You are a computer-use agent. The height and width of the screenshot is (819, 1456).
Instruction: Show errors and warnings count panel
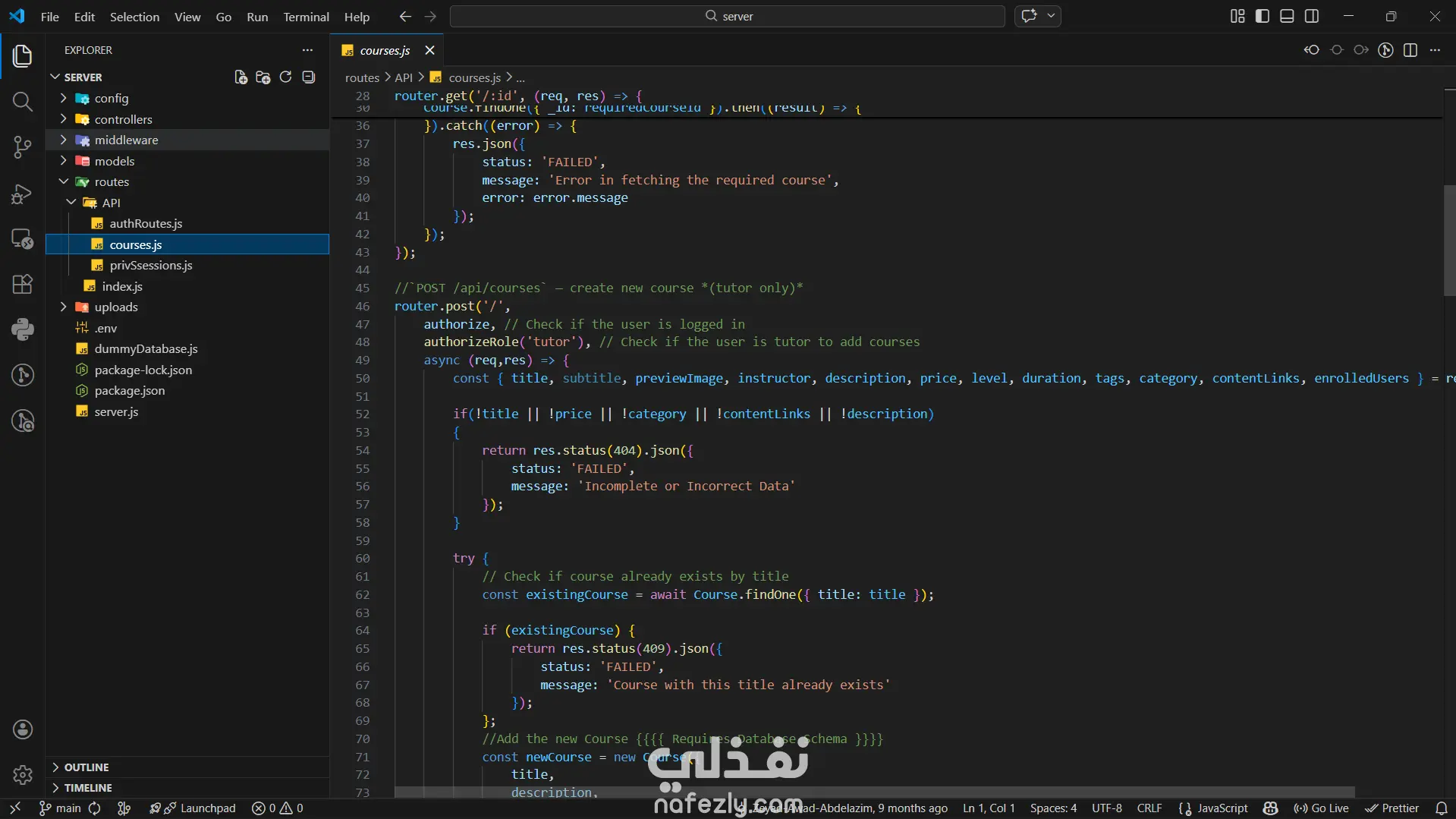(278, 808)
